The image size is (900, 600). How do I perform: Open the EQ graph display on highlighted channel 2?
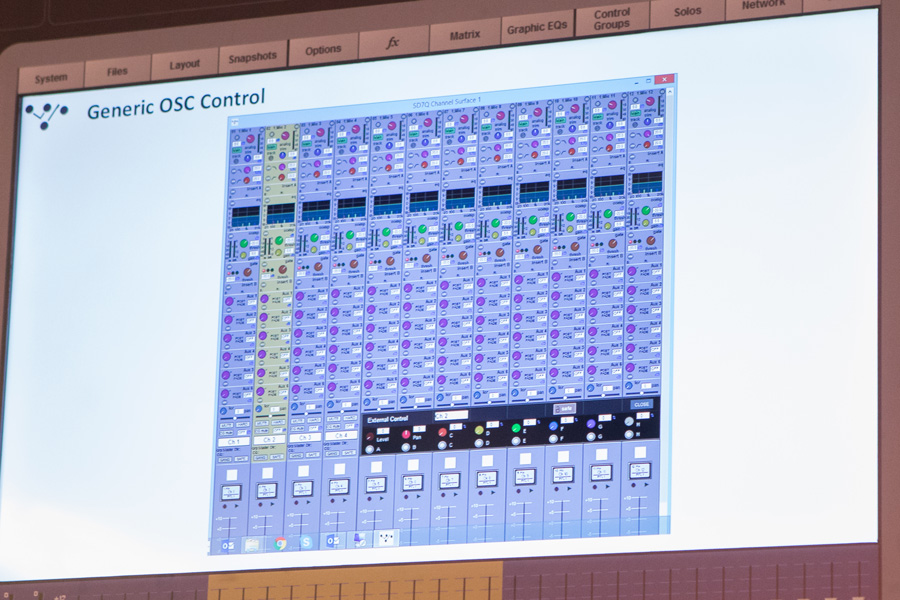(x=281, y=213)
